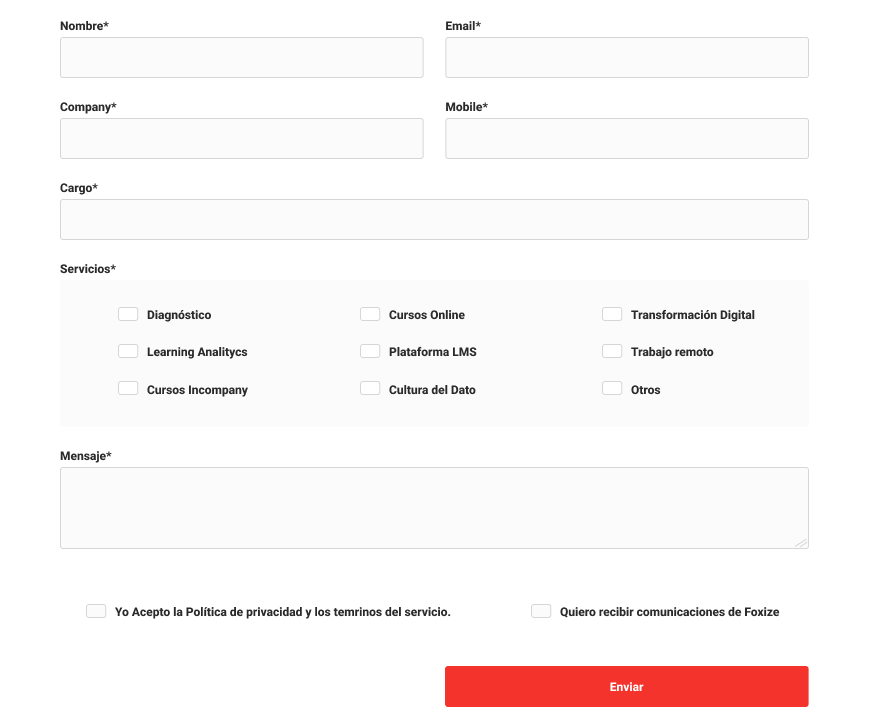Screen dimensions: 870x725
Task: Select the Learning Analitycs checkbox
Action: click(x=128, y=352)
